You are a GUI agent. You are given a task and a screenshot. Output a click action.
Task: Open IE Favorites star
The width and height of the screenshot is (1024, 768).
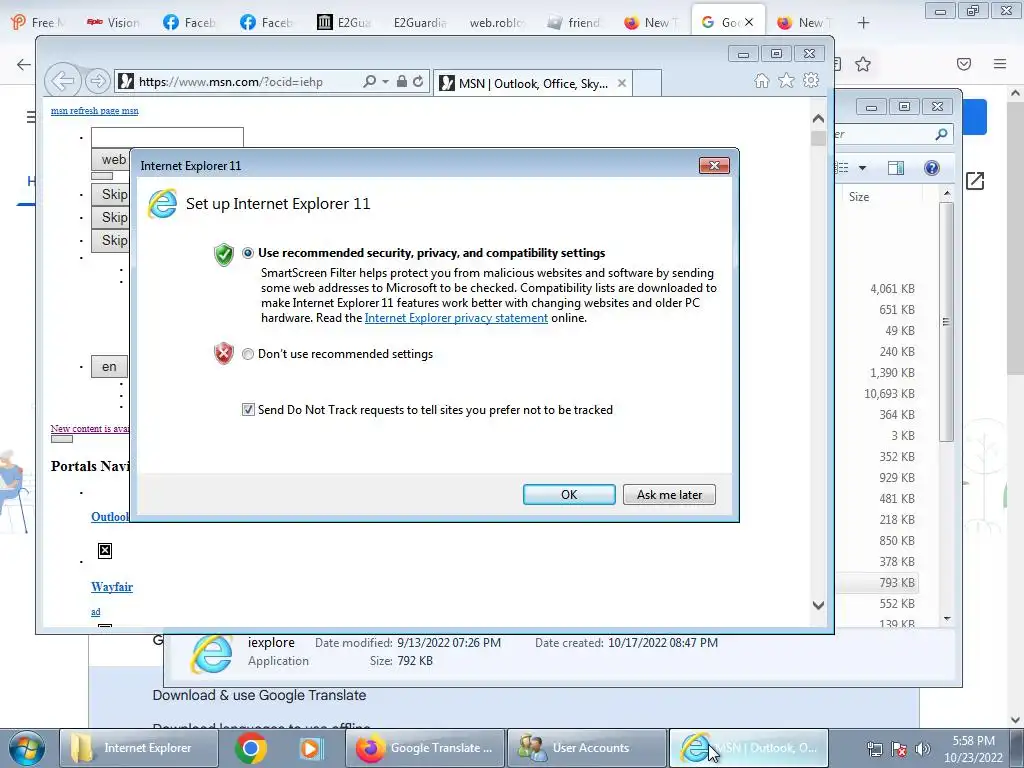point(786,80)
